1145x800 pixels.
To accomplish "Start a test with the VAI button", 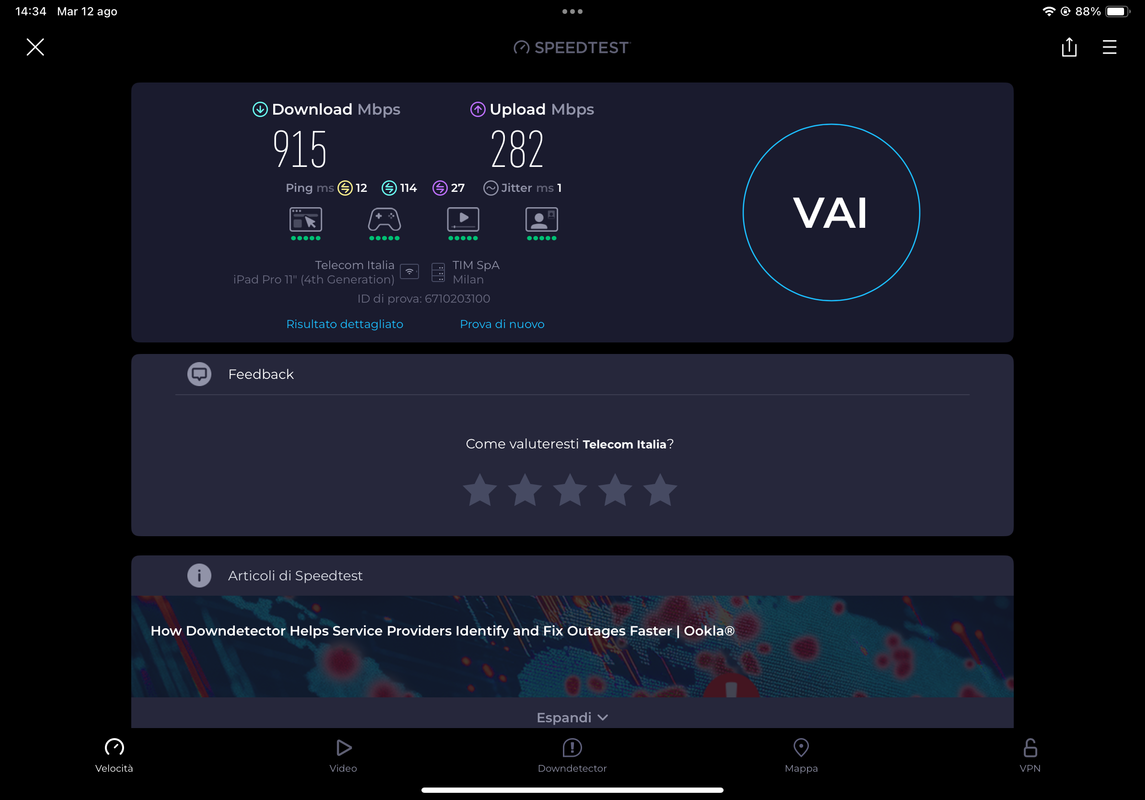I will (831, 212).
